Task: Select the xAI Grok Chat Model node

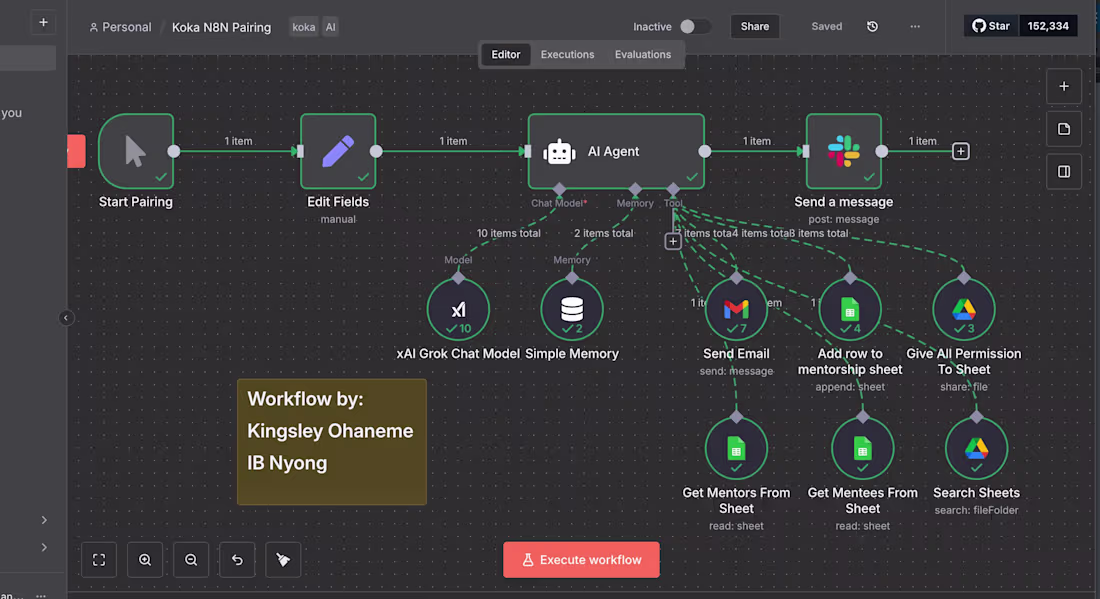Action: coord(458,308)
